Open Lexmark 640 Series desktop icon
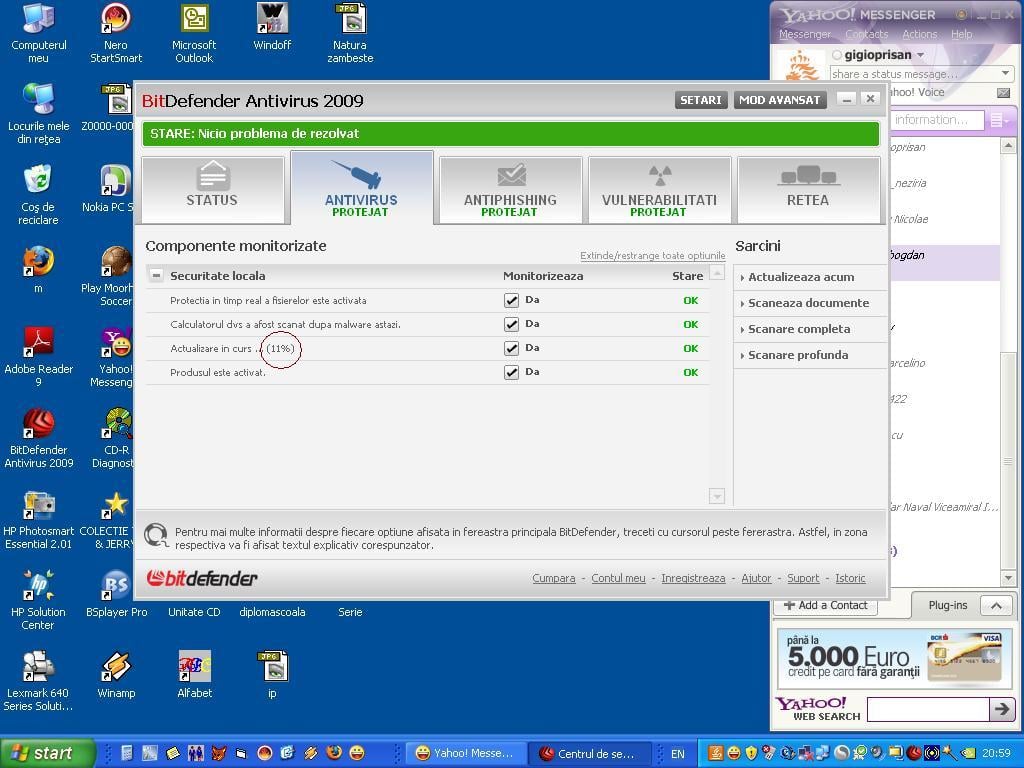 (39, 682)
